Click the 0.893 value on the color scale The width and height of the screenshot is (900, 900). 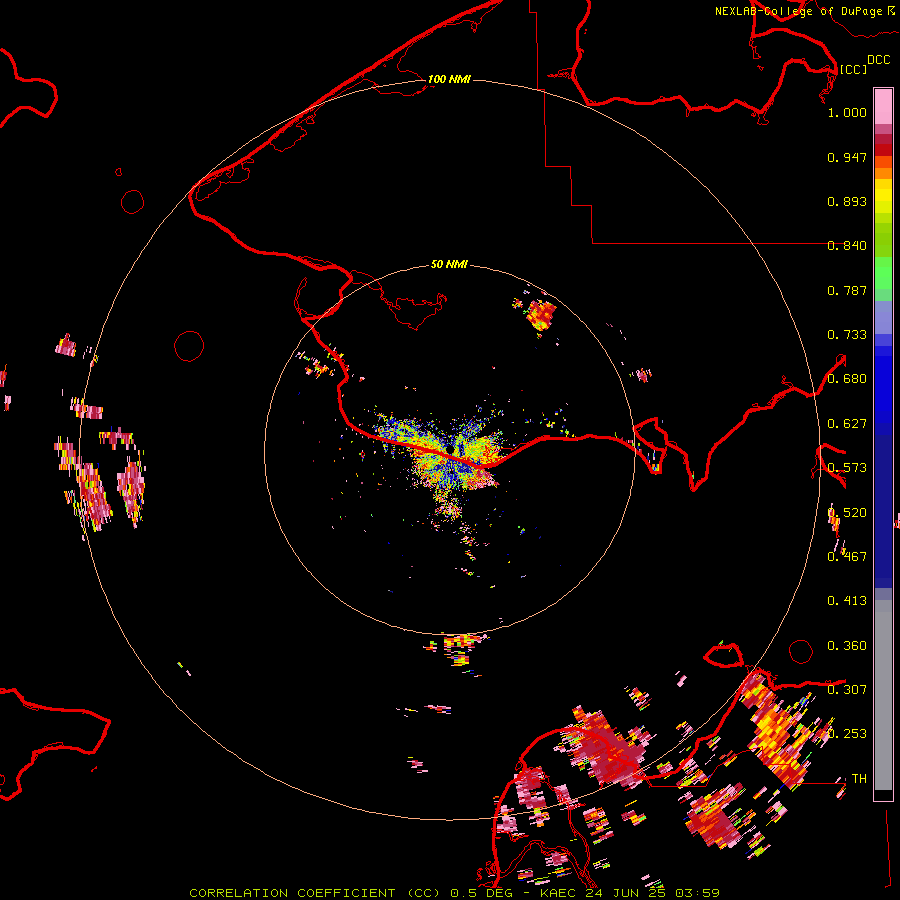[847, 201]
